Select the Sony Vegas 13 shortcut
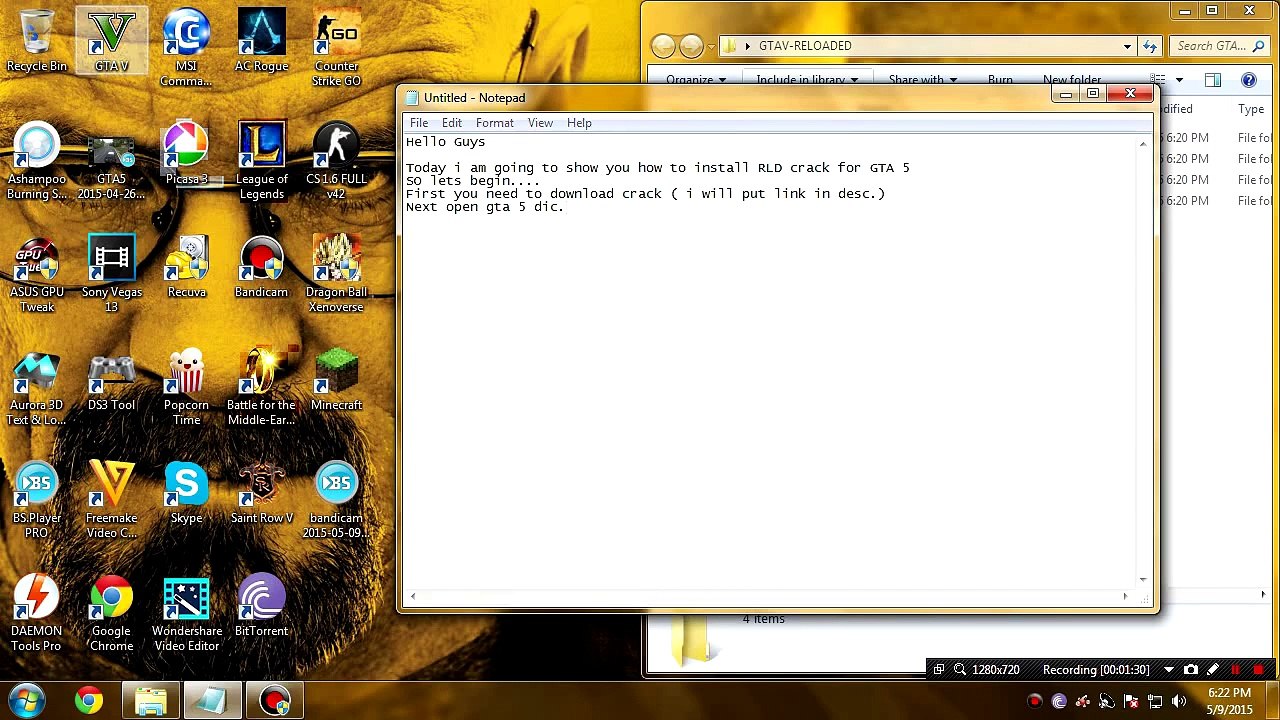The width and height of the screenshot is (1280, 720). (x=111, y=274)
